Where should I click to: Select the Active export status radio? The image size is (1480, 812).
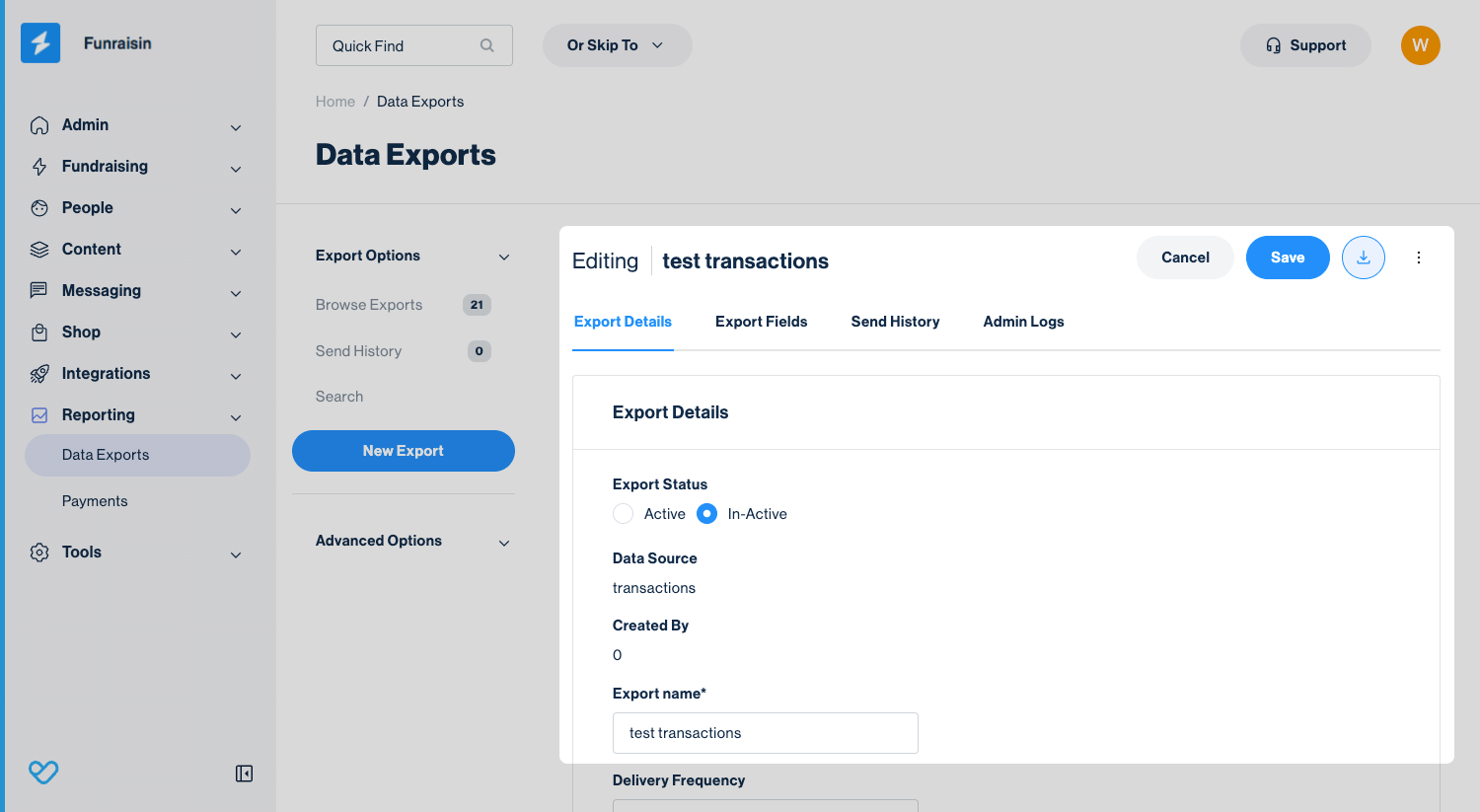coord(623,514)
